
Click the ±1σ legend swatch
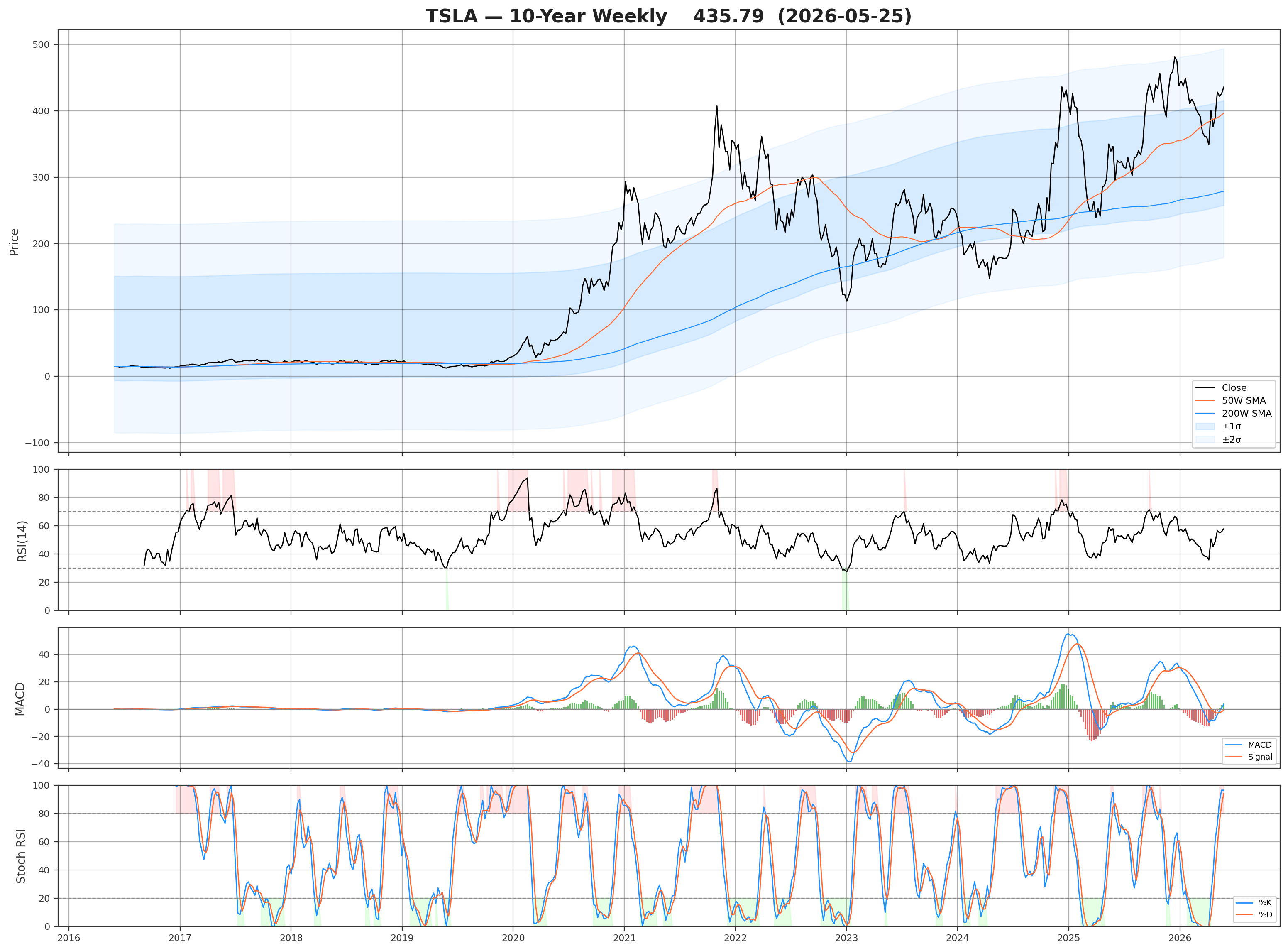pyautogui.click(x=1205, y=426)
